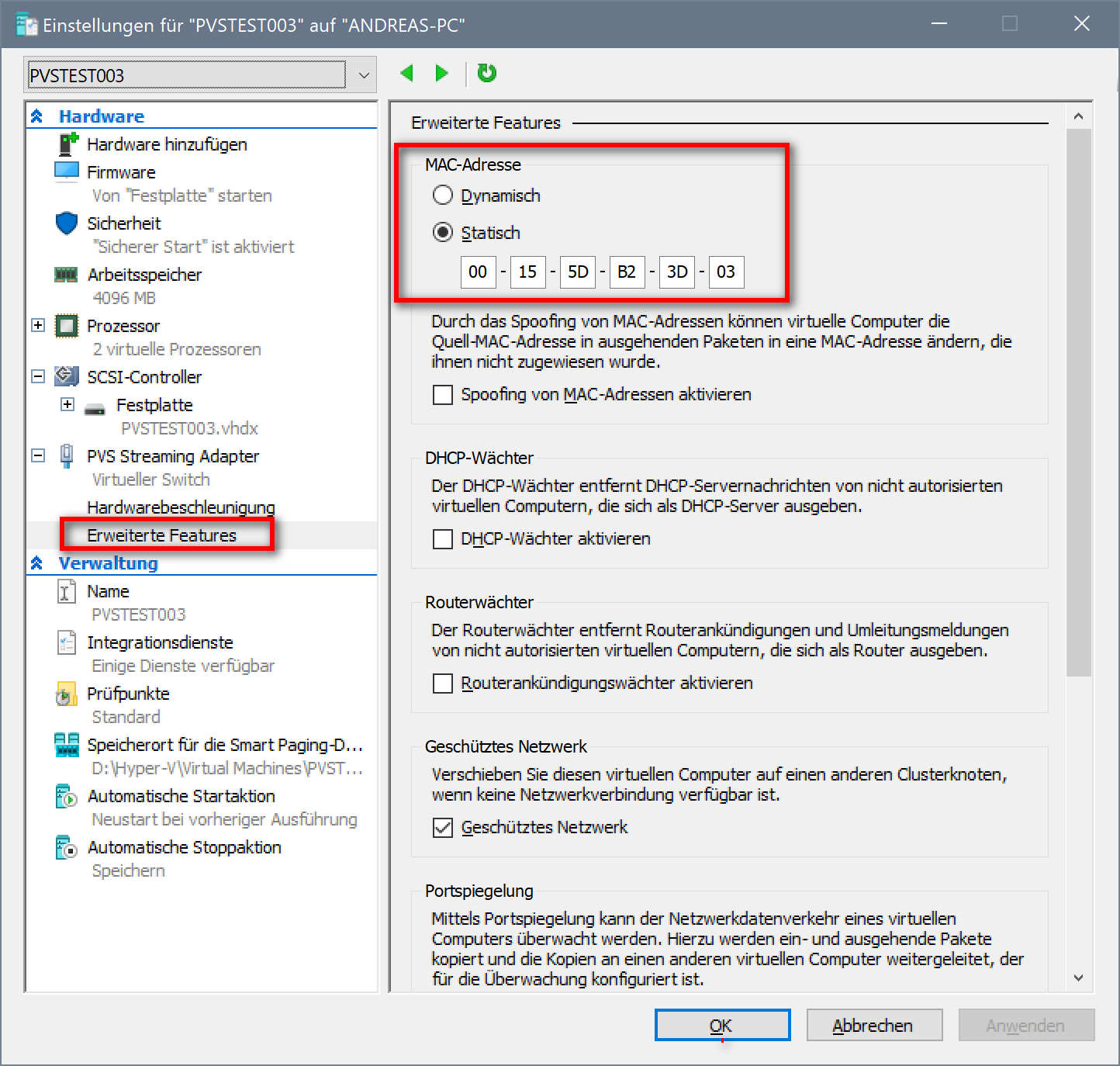Confirm settings with the OK button
This screenshot has width=1120, height=1066.
(722, 1025)
